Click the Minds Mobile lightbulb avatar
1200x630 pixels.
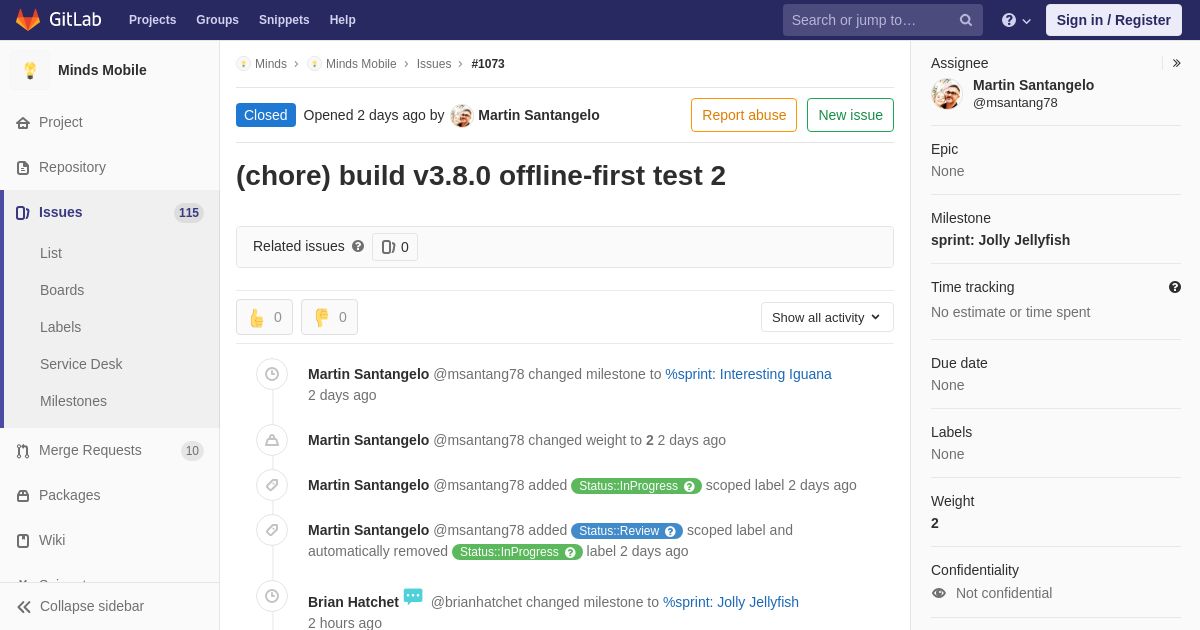pyautogui.click(x=30, y=70)
